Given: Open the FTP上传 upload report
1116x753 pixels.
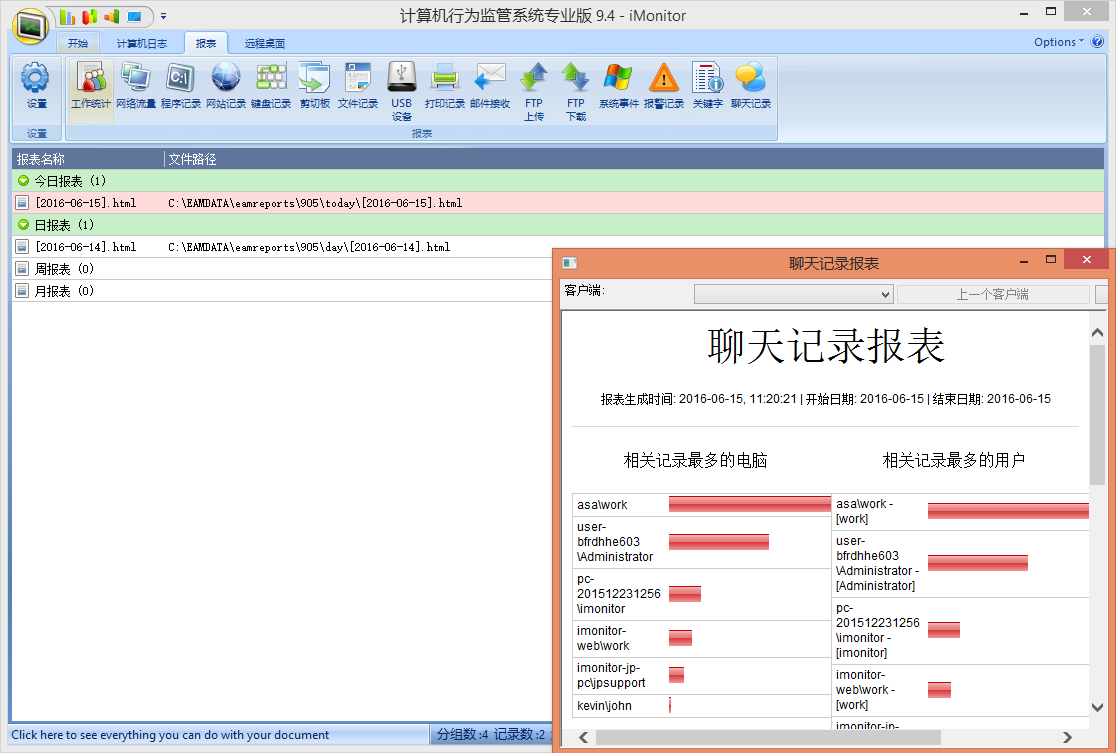Looking at the screenshot, I should [534, 85].
